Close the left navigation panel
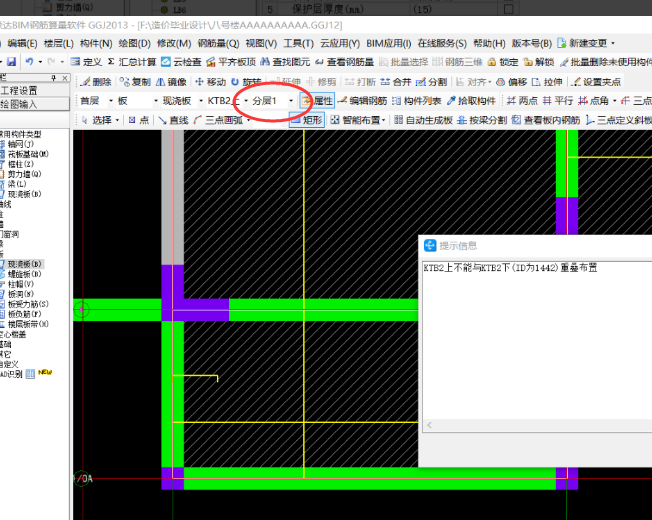652x520 pixels. click(x=65, y=78)
